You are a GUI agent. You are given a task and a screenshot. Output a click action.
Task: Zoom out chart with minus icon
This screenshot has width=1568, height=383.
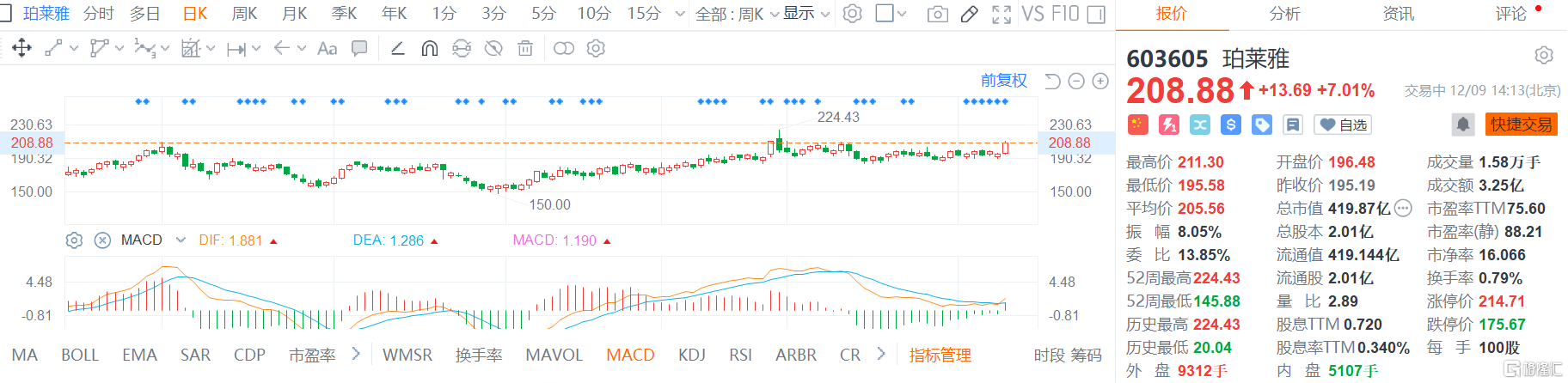coord(1076,81)
